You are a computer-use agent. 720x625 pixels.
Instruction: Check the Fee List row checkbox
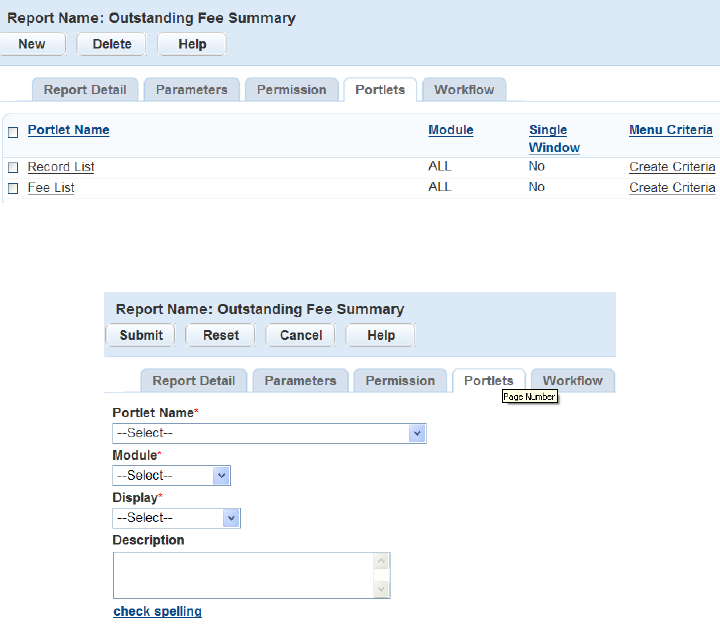point(14,188)
